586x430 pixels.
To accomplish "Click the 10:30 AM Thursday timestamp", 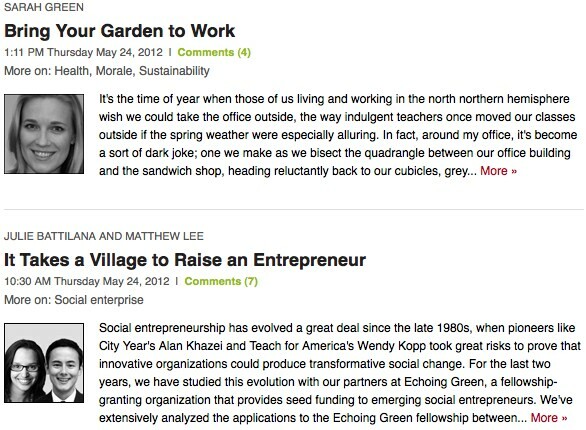I will click(x=87, y=281).
